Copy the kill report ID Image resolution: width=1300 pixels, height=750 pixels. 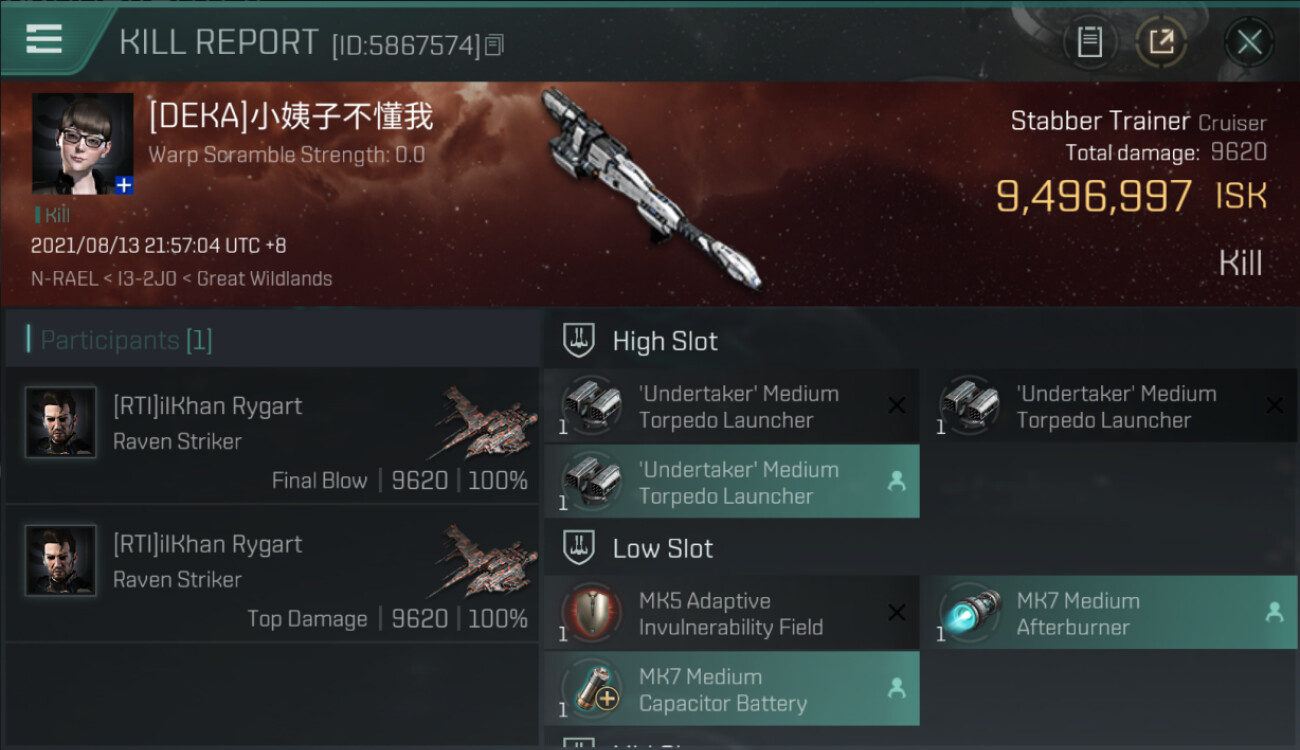495,44
